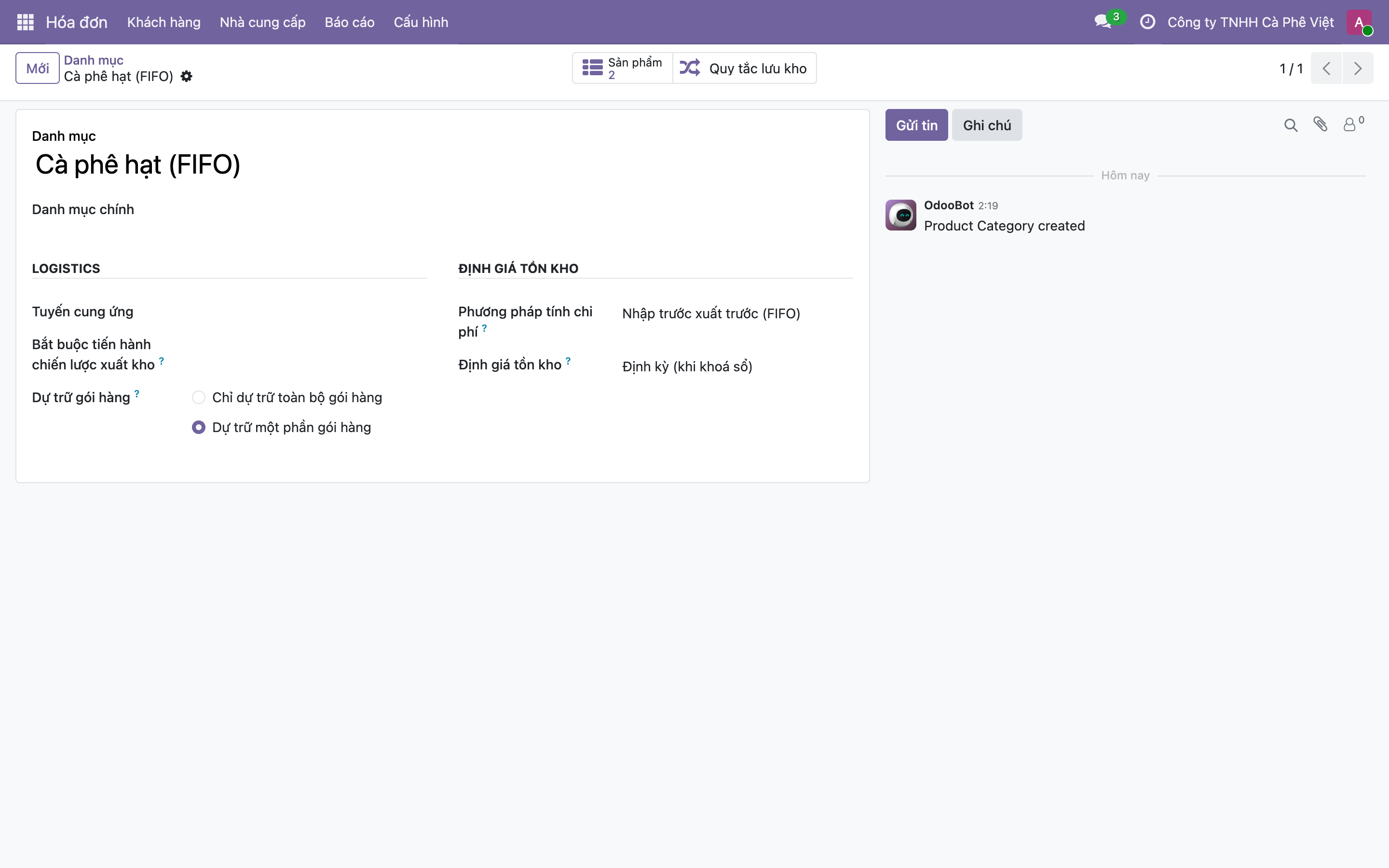Open the user avatar menu

coord(1359,22)
